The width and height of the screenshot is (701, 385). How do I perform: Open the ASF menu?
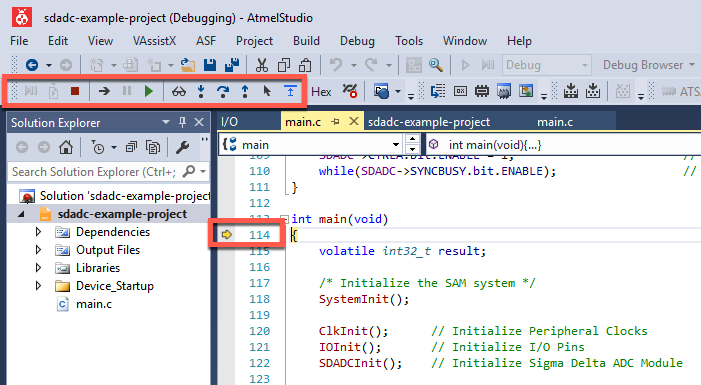coord(206,41)
